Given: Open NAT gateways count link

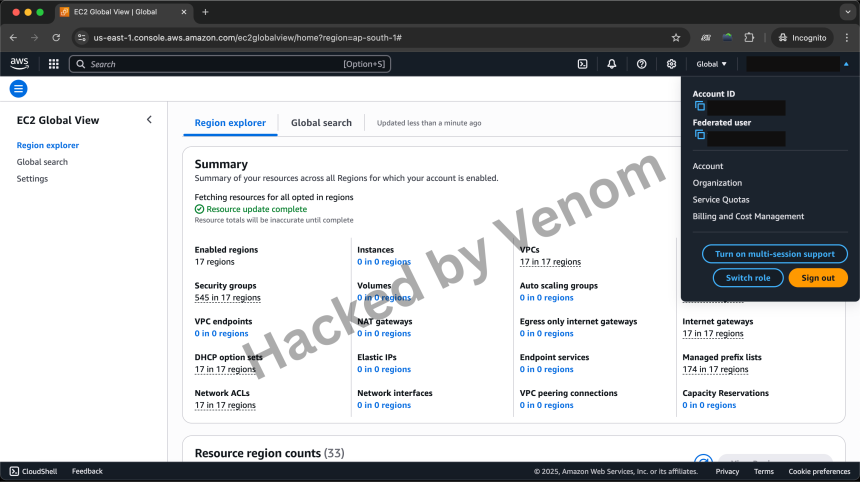Looking at the screenshot, I should pos(384,333).
